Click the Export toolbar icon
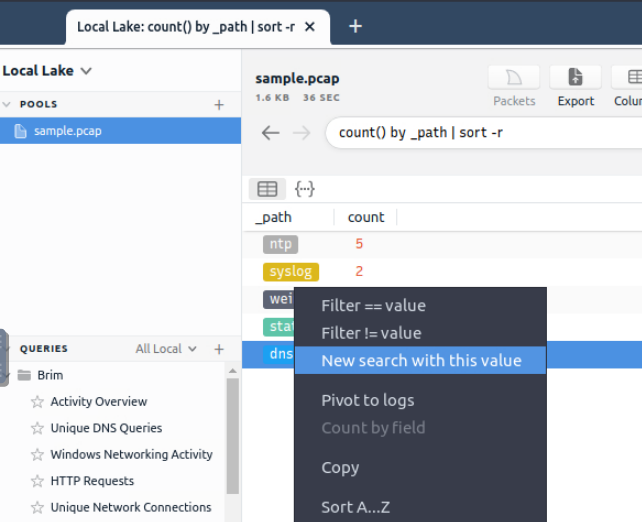The height and width of the screenshot is (522, 642). pos(575,78)
